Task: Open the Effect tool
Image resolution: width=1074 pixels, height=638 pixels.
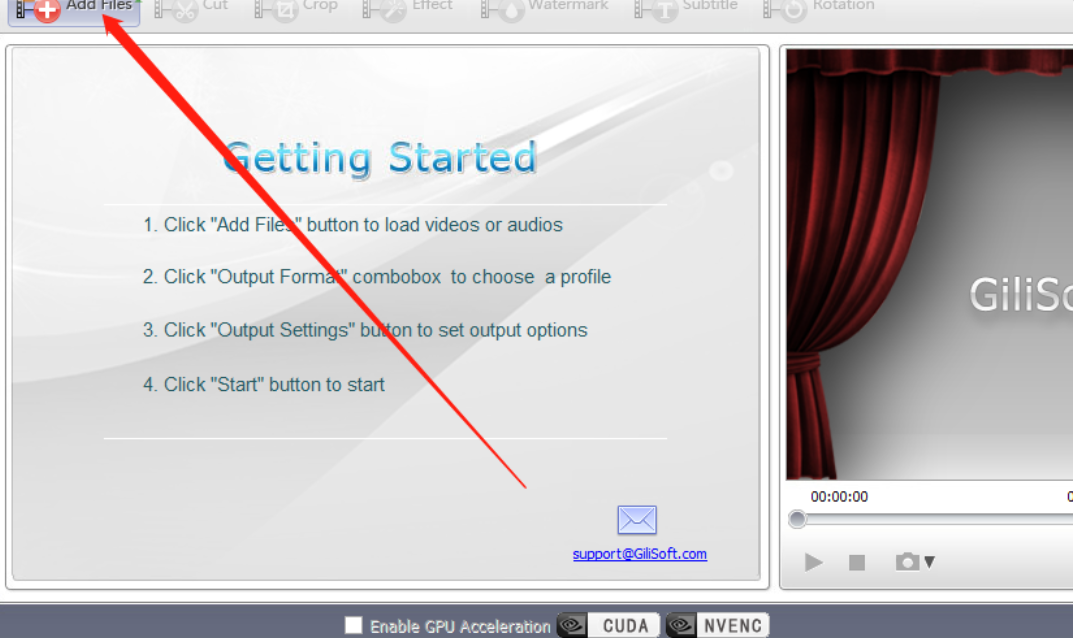Action: point(408,9)
